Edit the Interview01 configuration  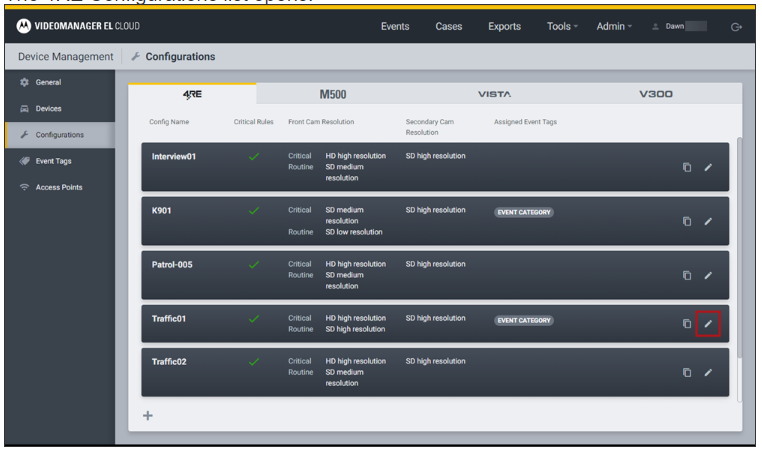[x=708, y=167]
